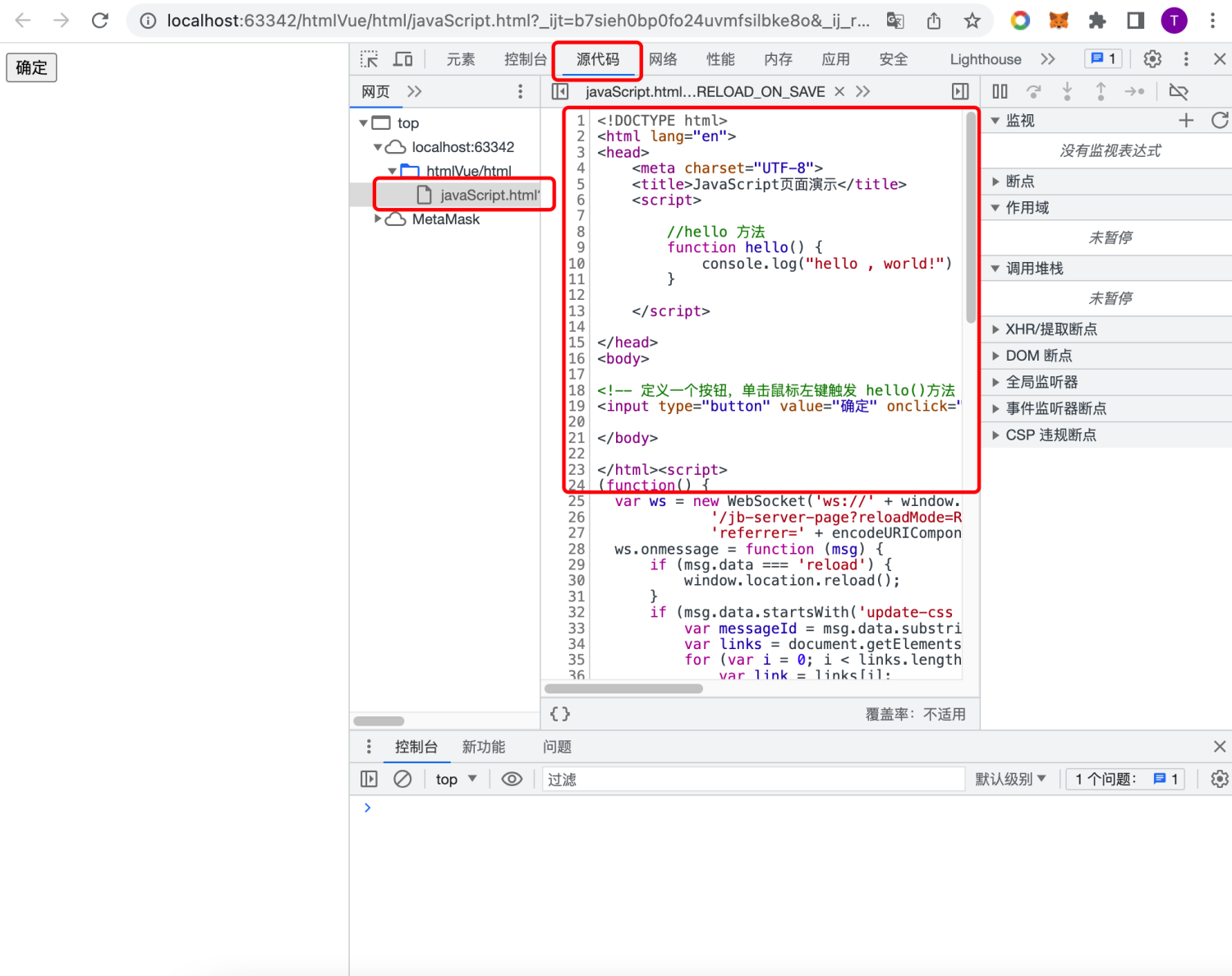The height and width of the screenshot is (976, 1232).
Task: Show more open file tabs chevron
Action: coord(862,91)
